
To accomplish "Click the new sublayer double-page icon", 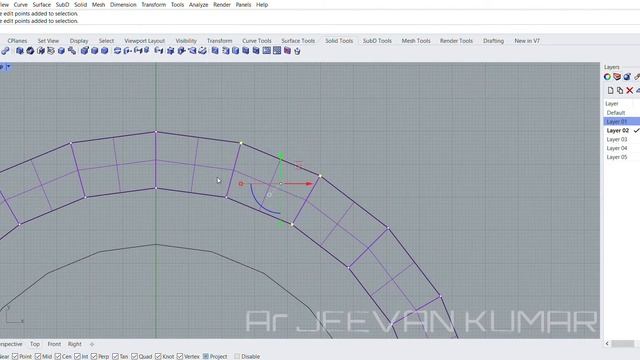I will [x=620, y=91].
